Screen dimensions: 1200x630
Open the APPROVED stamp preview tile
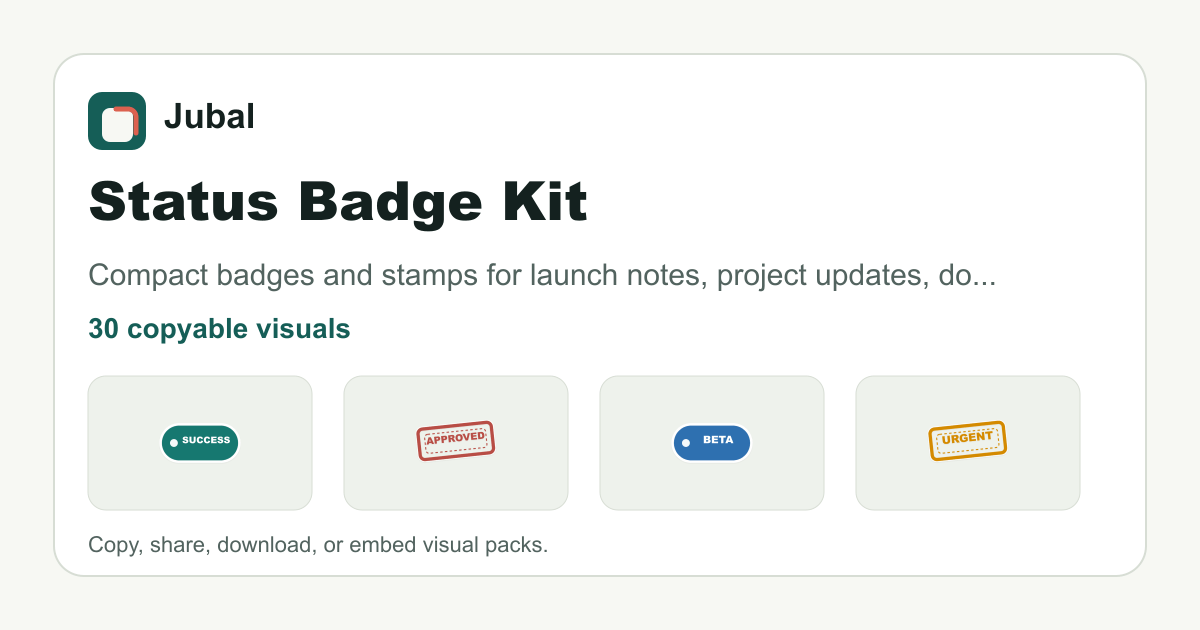coord(456,443)
